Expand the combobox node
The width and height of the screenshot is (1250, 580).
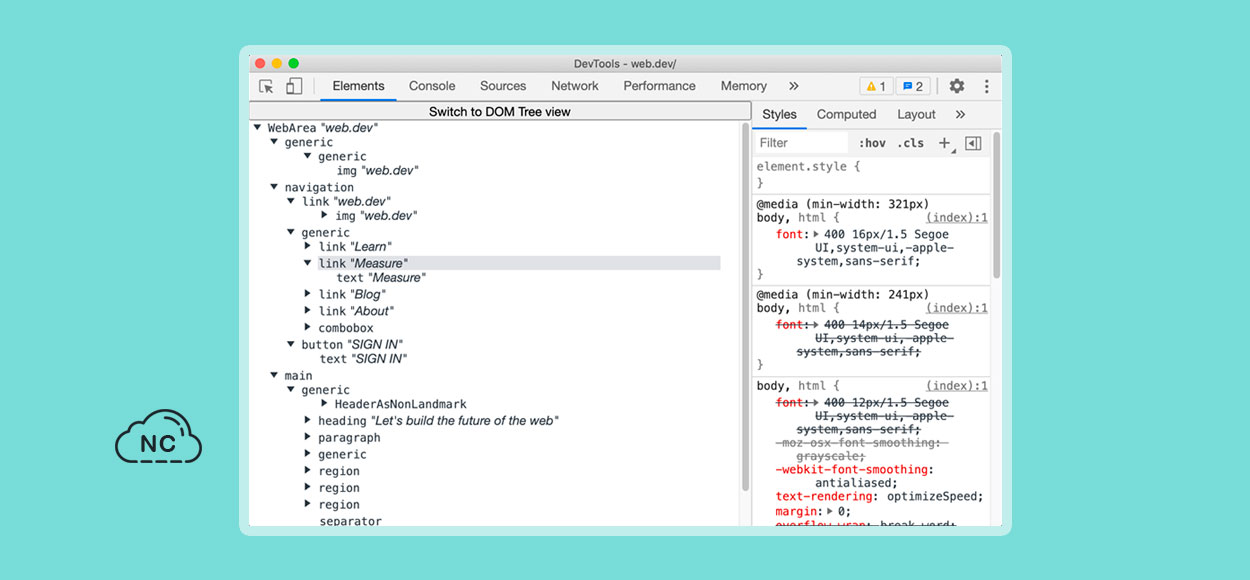point(308,328)
